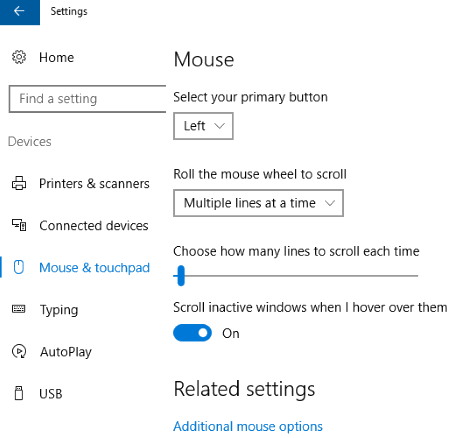Click the Connected devices icon

click(19, 225)
